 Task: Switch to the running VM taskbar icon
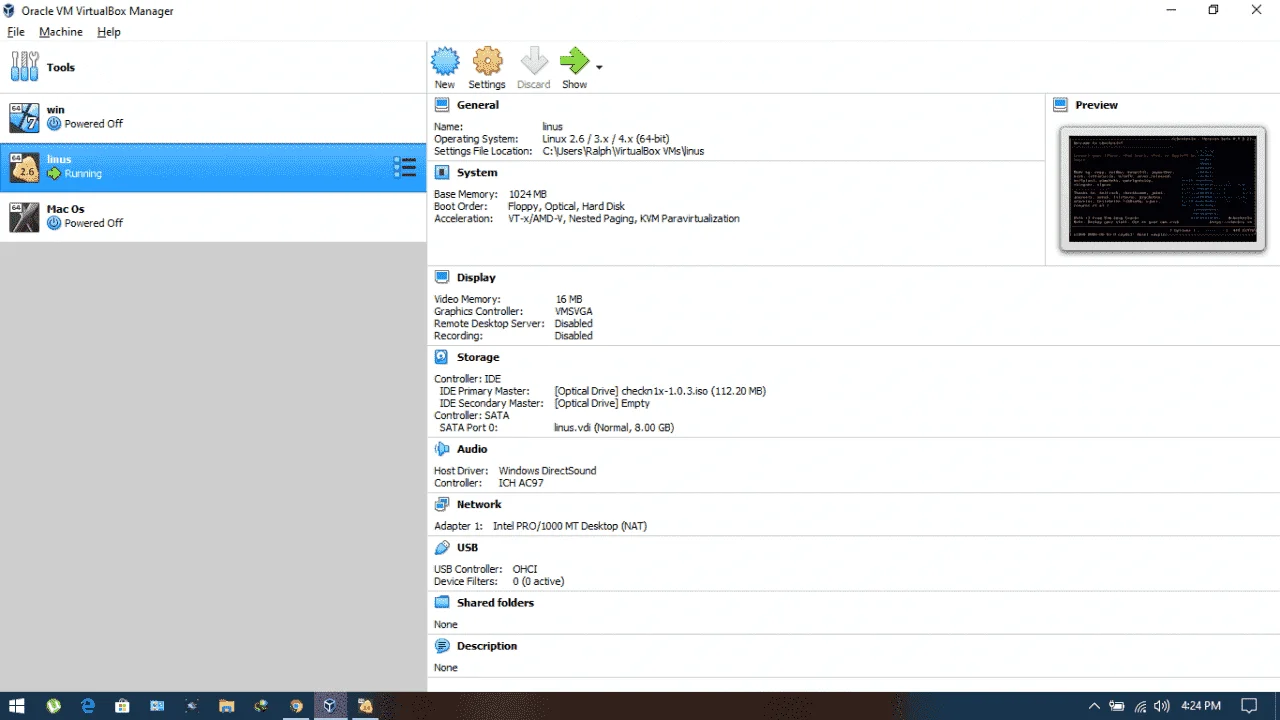coord(365,706)
